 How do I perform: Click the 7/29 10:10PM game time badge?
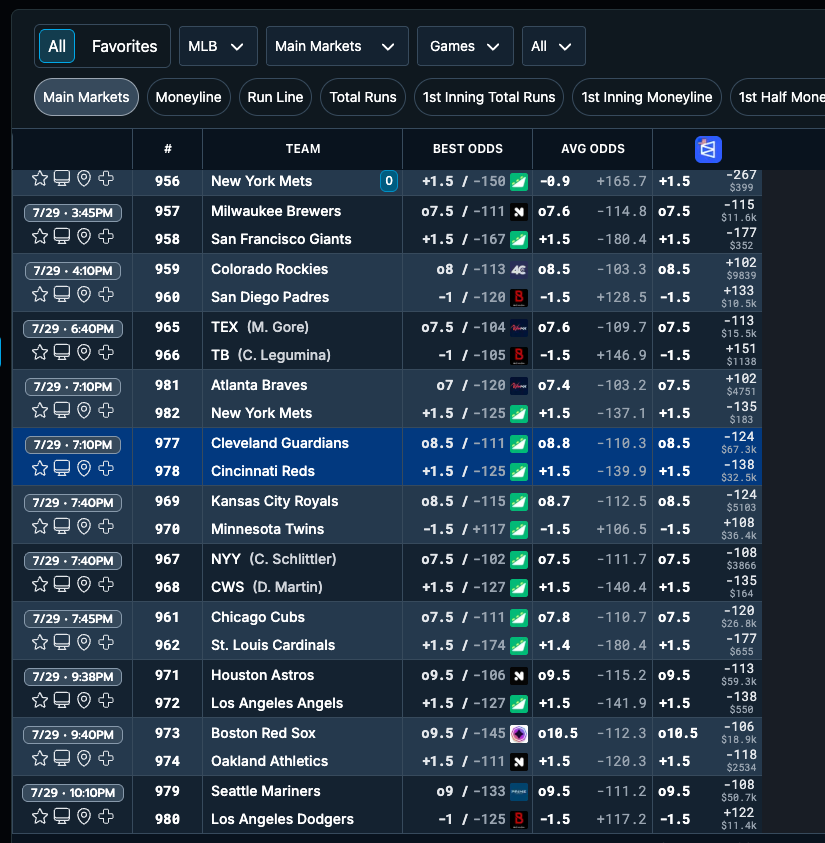73,793
